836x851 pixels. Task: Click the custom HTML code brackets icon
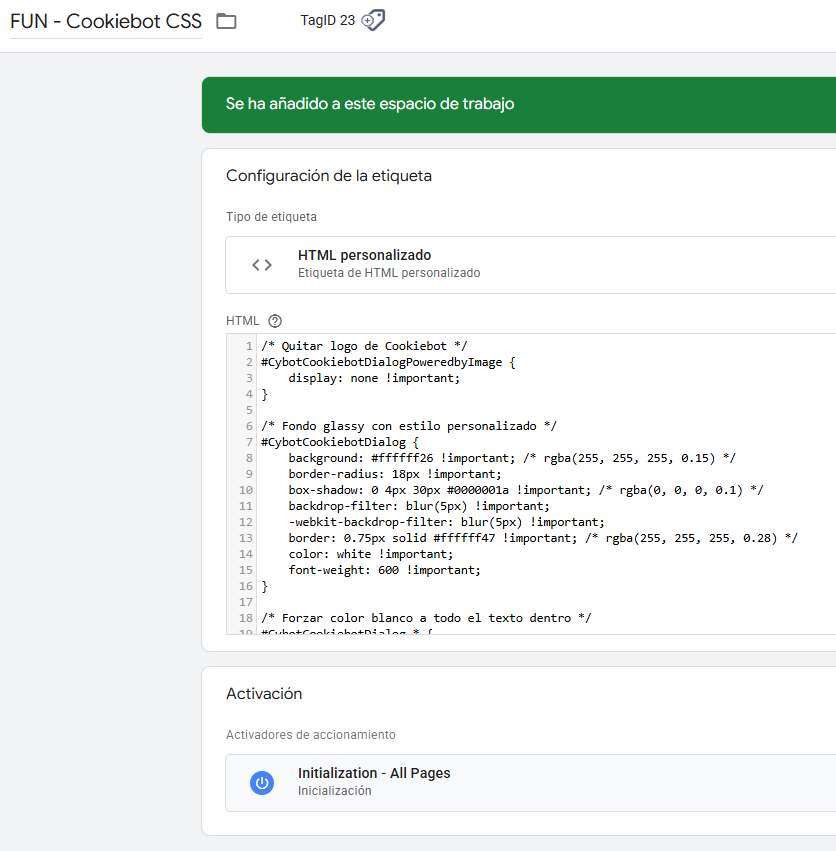(262, 265)
